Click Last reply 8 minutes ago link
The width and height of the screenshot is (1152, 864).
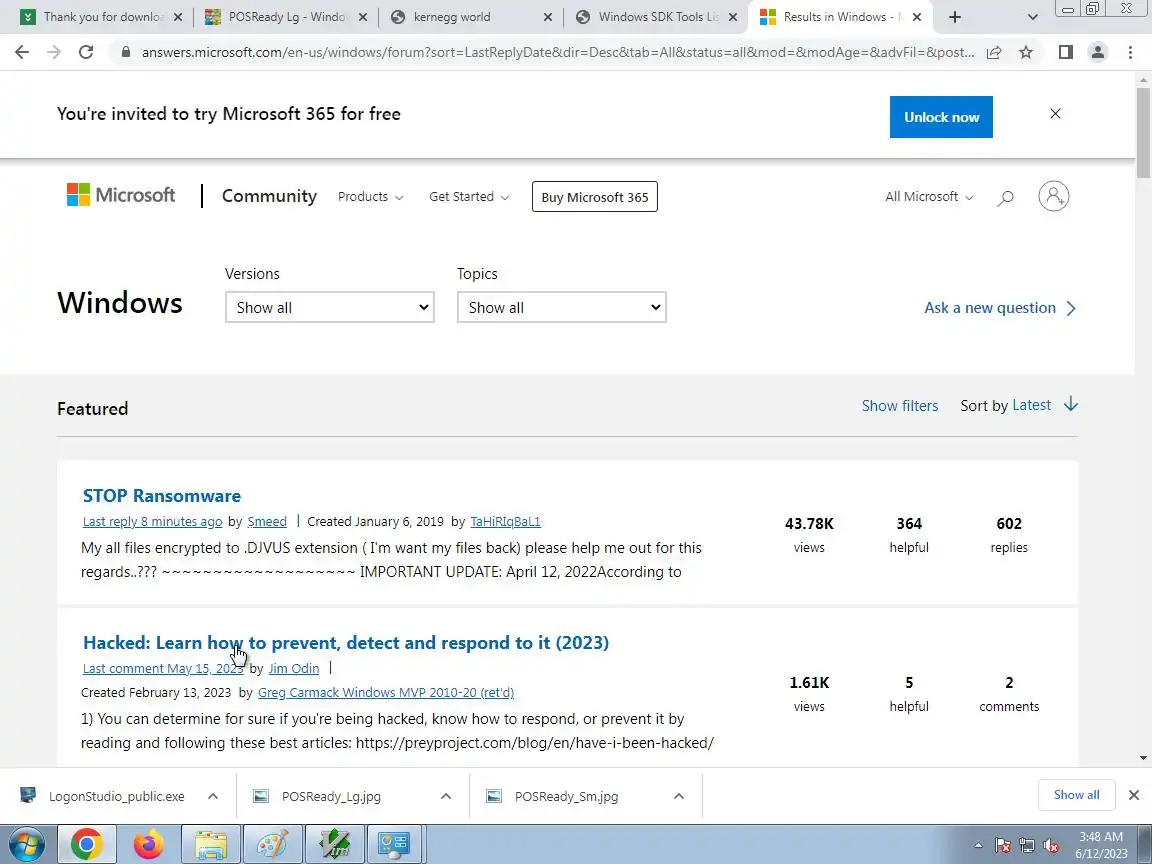152,522
